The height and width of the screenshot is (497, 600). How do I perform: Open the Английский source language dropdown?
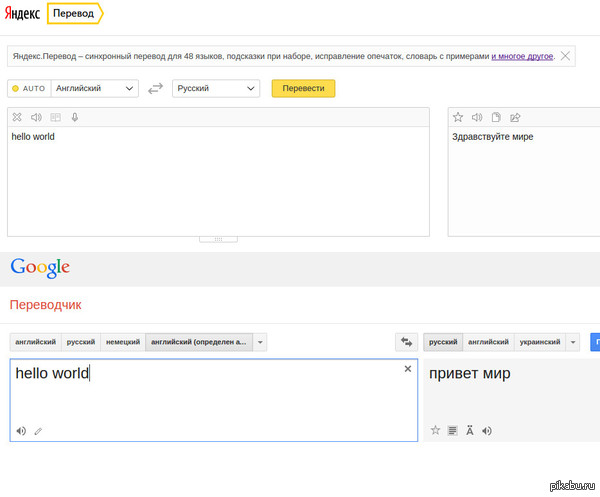(95, 88)
